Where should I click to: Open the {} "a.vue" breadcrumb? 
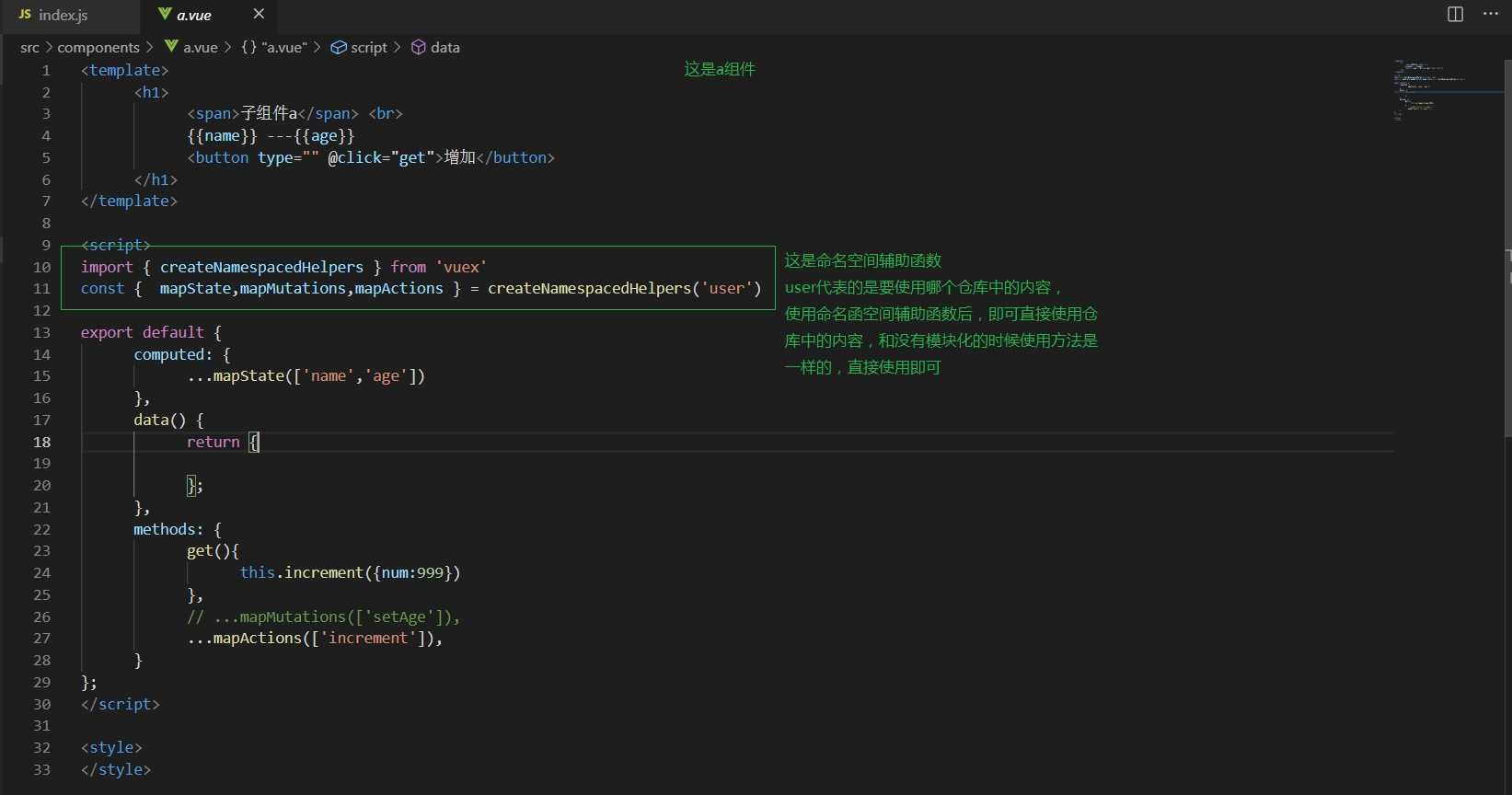click(274, 47)
